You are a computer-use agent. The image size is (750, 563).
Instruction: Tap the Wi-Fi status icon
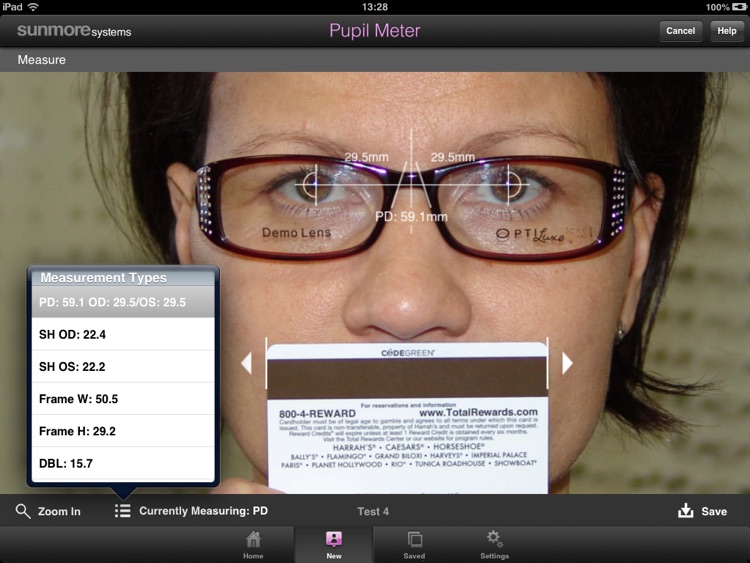coord(33,7)
